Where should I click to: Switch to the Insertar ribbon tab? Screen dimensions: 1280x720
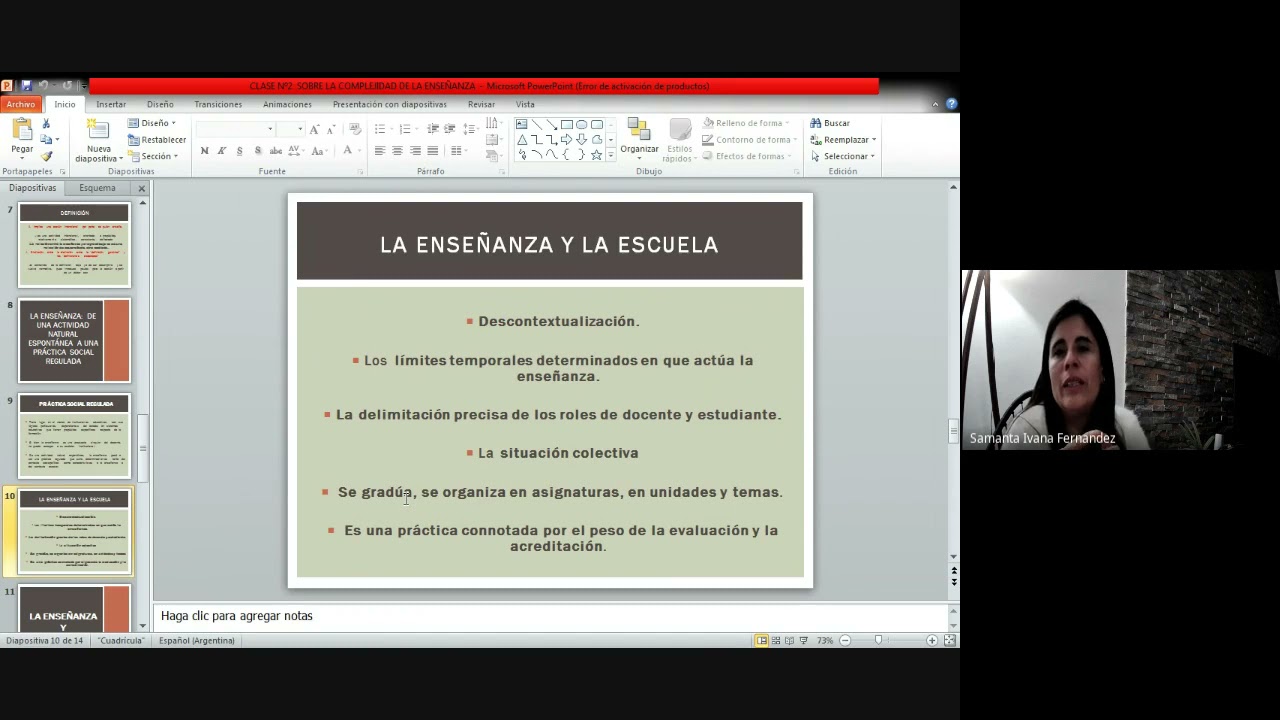[x=111, y=104]
